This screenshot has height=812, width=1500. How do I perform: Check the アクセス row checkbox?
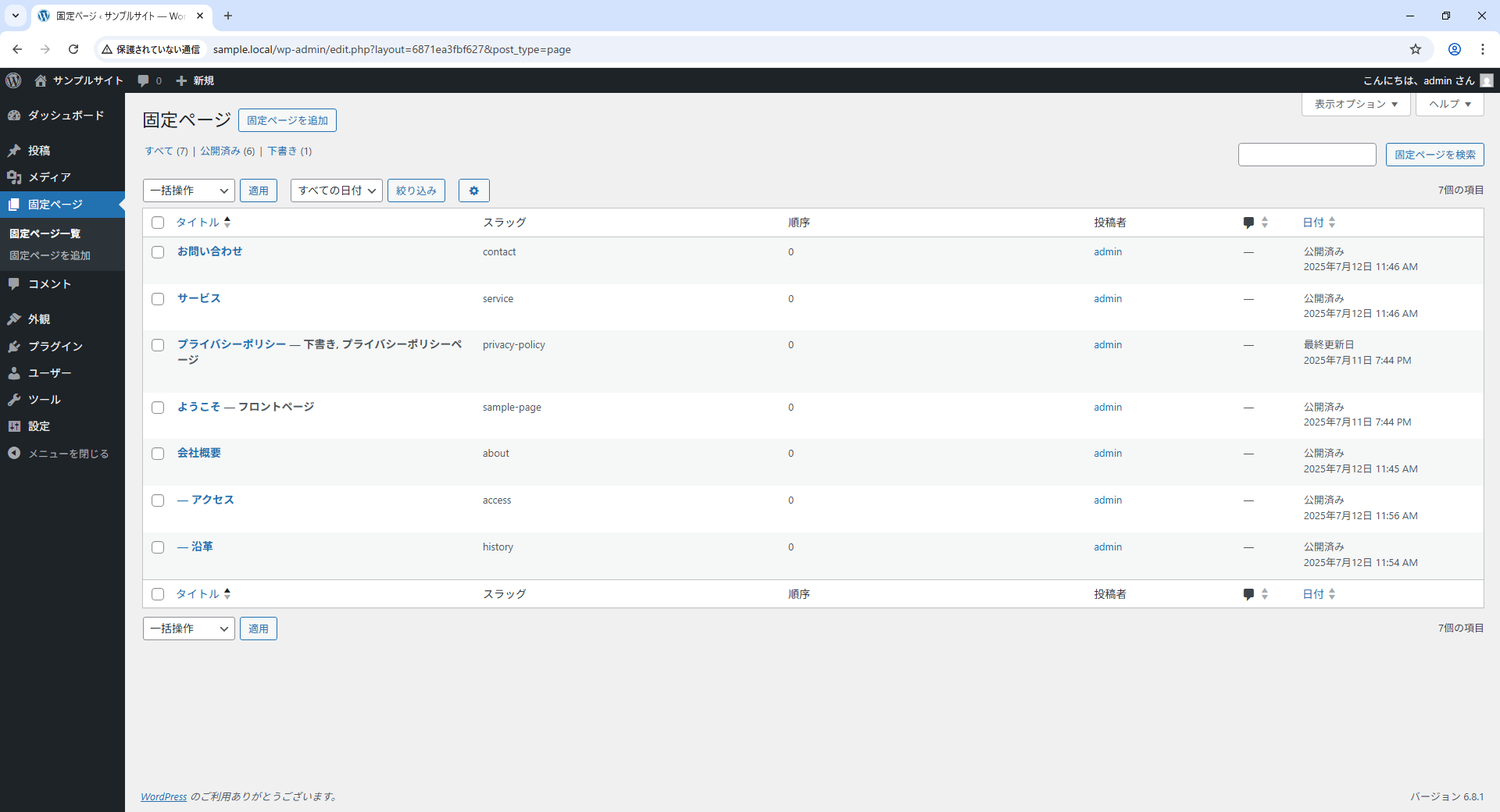158,500
